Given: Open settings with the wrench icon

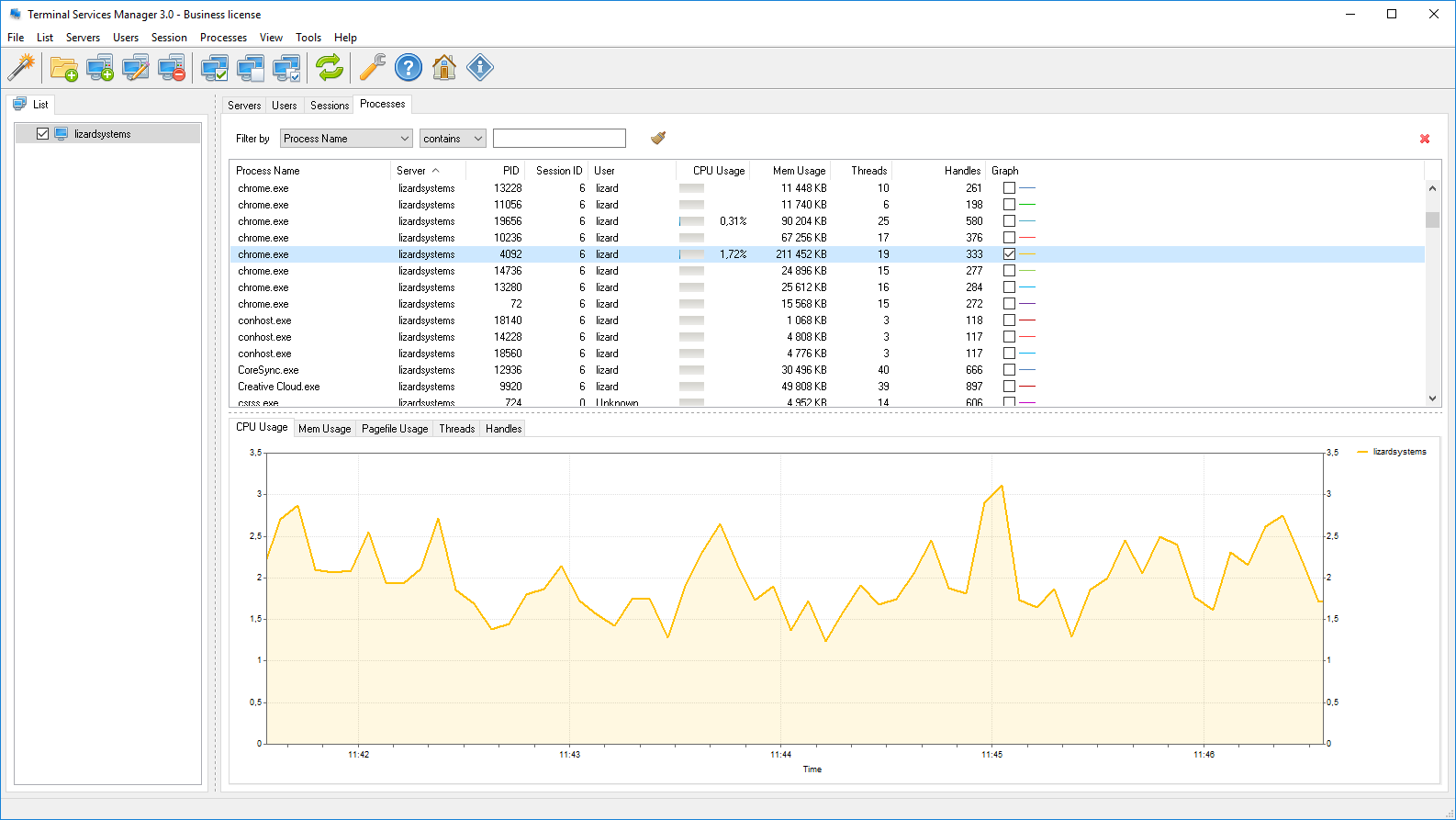Looking at the screenshot, I should tap(372, 67).
